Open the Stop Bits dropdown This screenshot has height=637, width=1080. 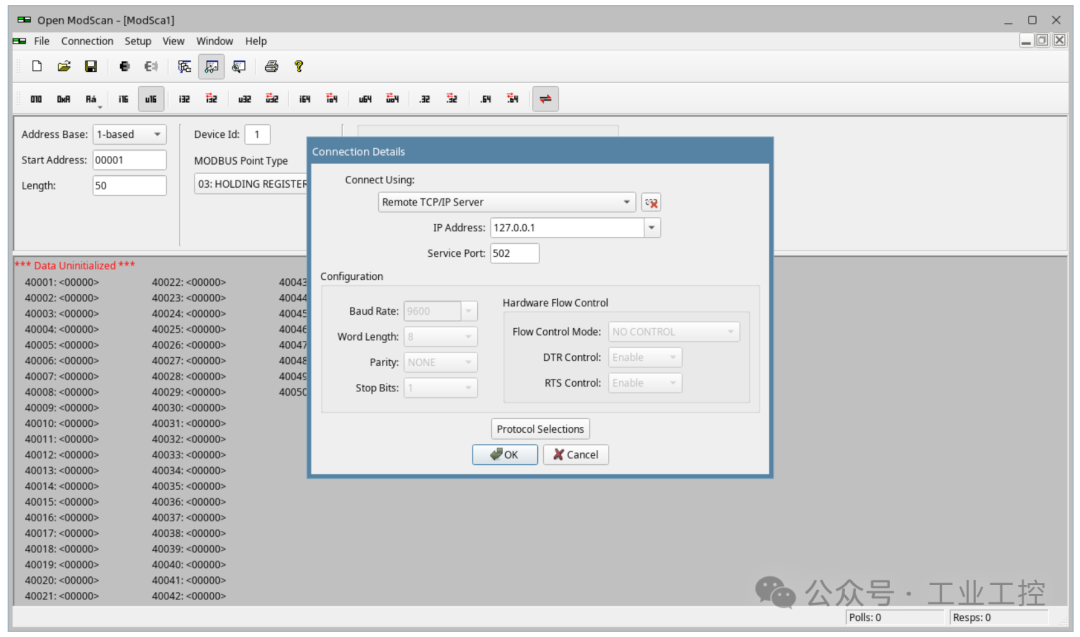click(440, 388)
